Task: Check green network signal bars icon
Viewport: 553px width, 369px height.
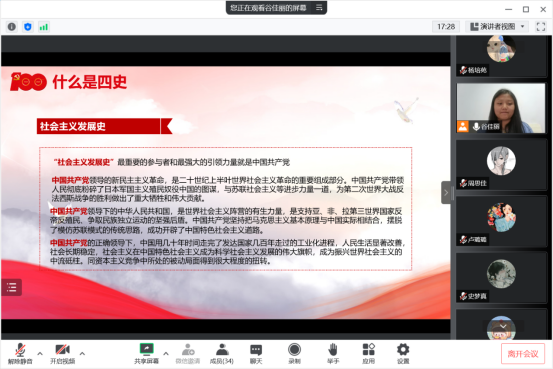Action: point(44,26)
